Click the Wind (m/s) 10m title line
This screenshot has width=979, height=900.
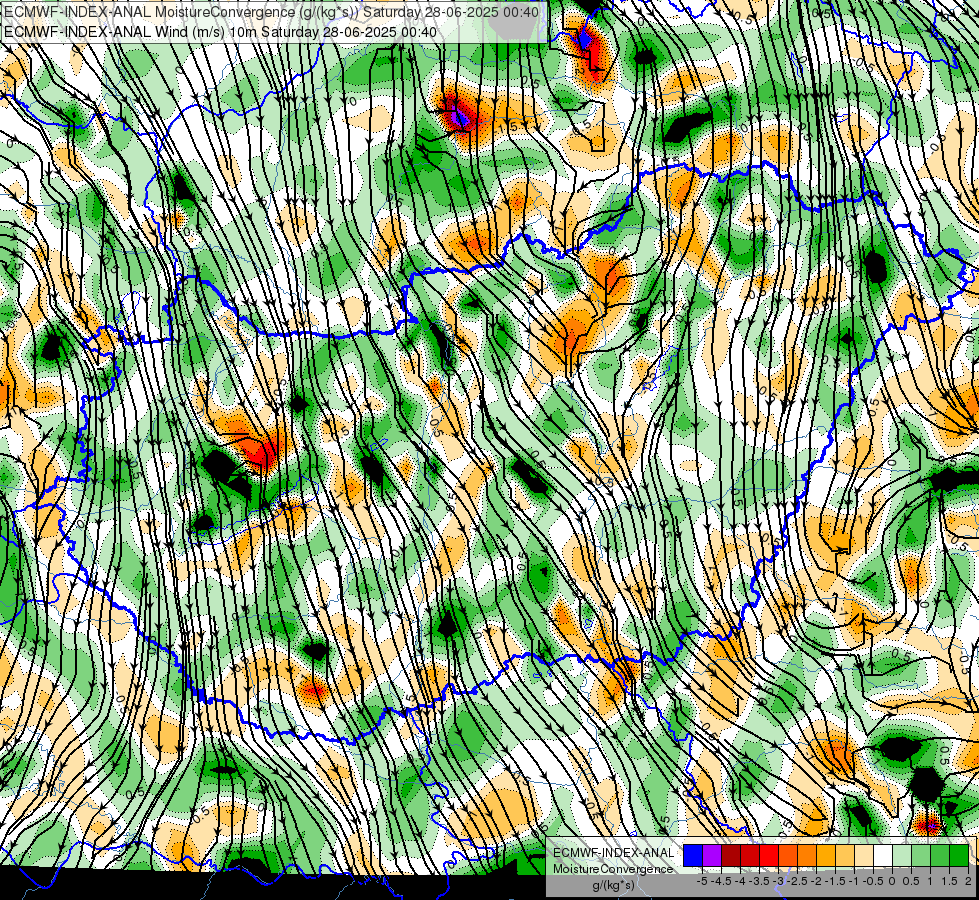tap(220, 32)
